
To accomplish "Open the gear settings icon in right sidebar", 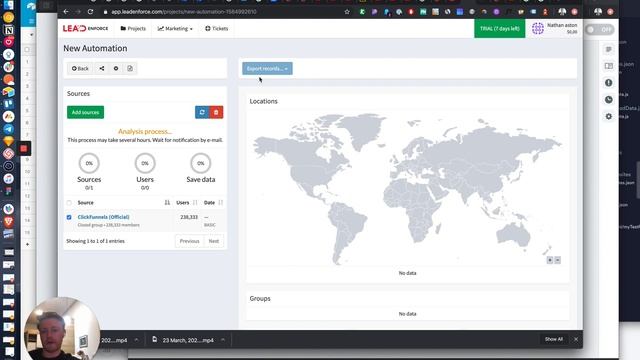I will pos(609,116).
